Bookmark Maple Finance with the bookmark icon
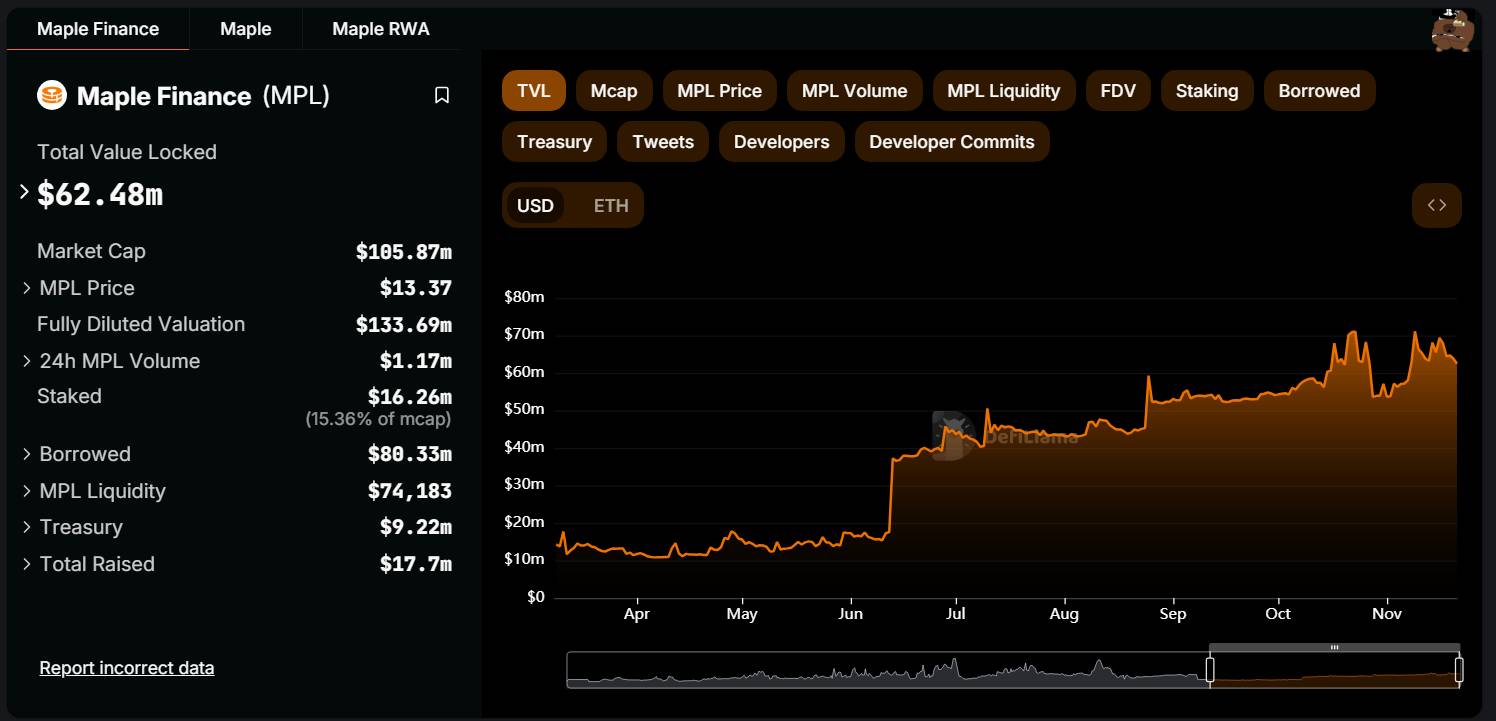Screen dimensions: 1496x721 pyautogui.click(x=442, y=95)
